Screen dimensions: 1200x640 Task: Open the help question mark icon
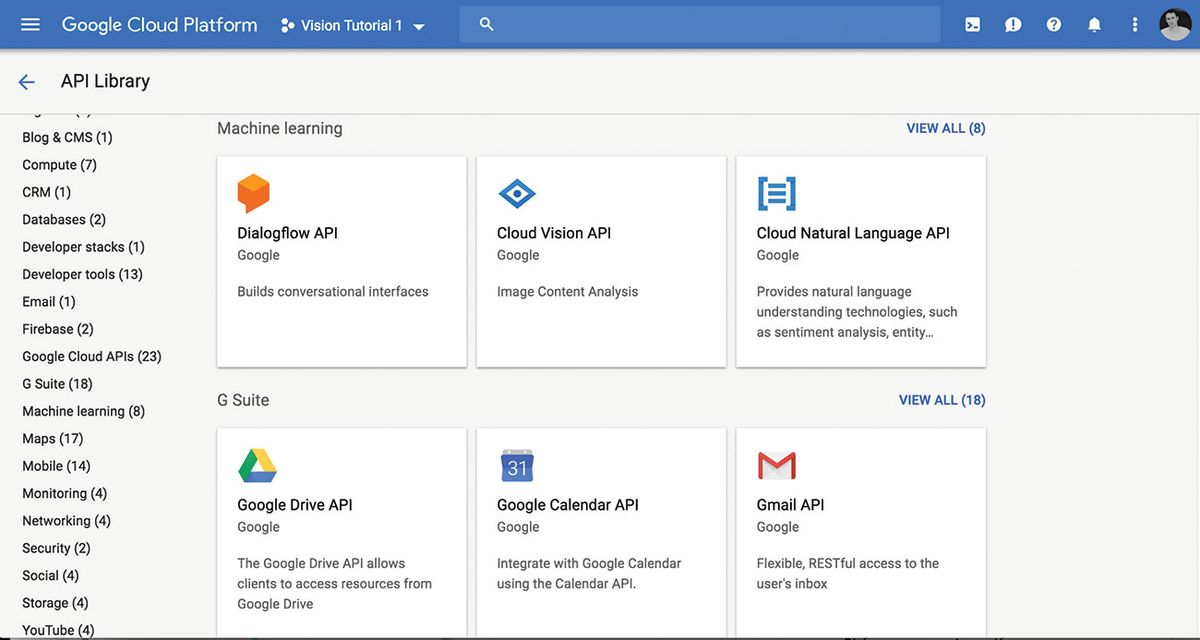[1053, 23]
